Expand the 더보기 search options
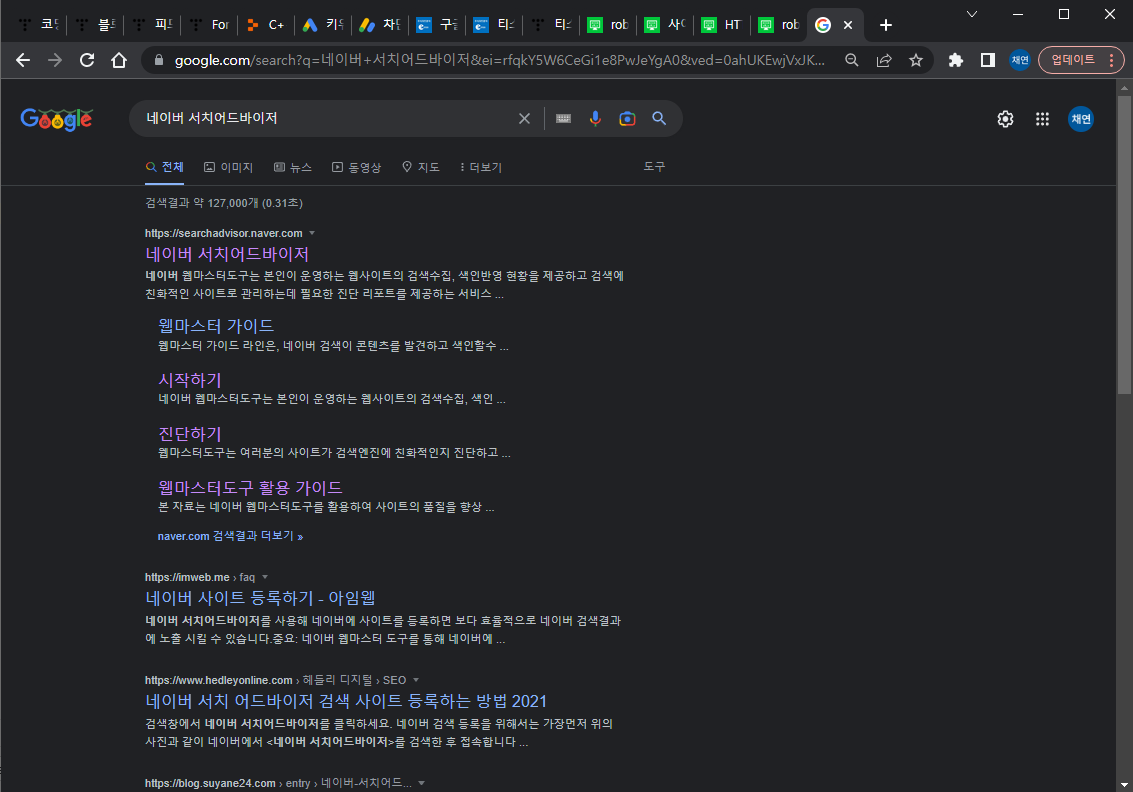 point(481,167)
